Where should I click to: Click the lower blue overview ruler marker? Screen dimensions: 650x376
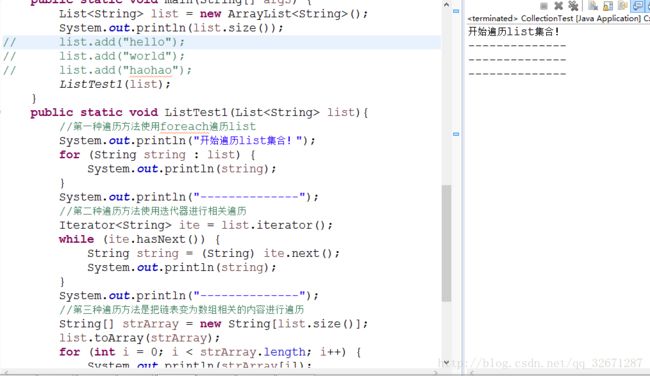tap(456, 134)
